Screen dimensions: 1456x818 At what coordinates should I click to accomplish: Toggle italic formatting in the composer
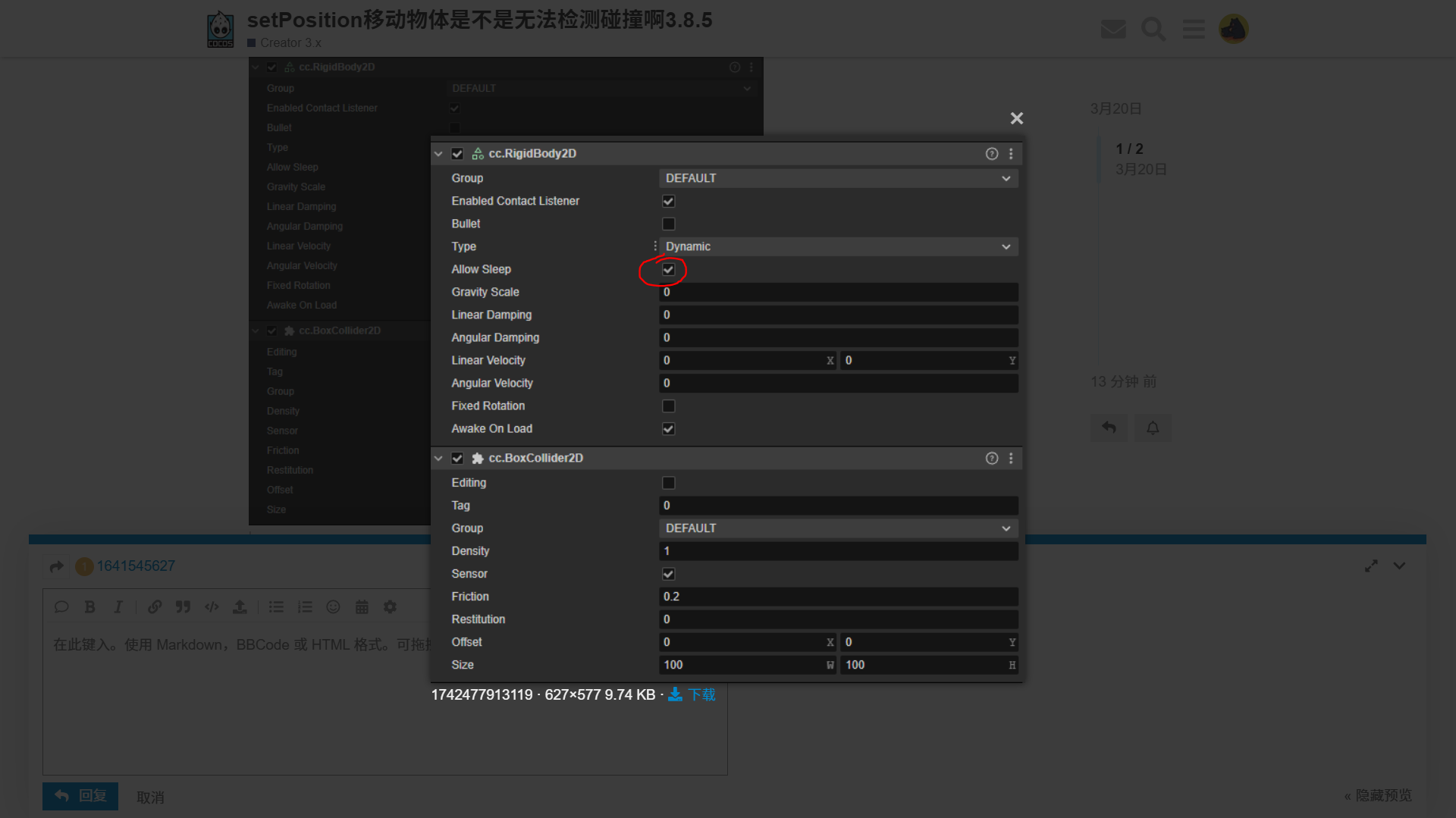(118, 606)
